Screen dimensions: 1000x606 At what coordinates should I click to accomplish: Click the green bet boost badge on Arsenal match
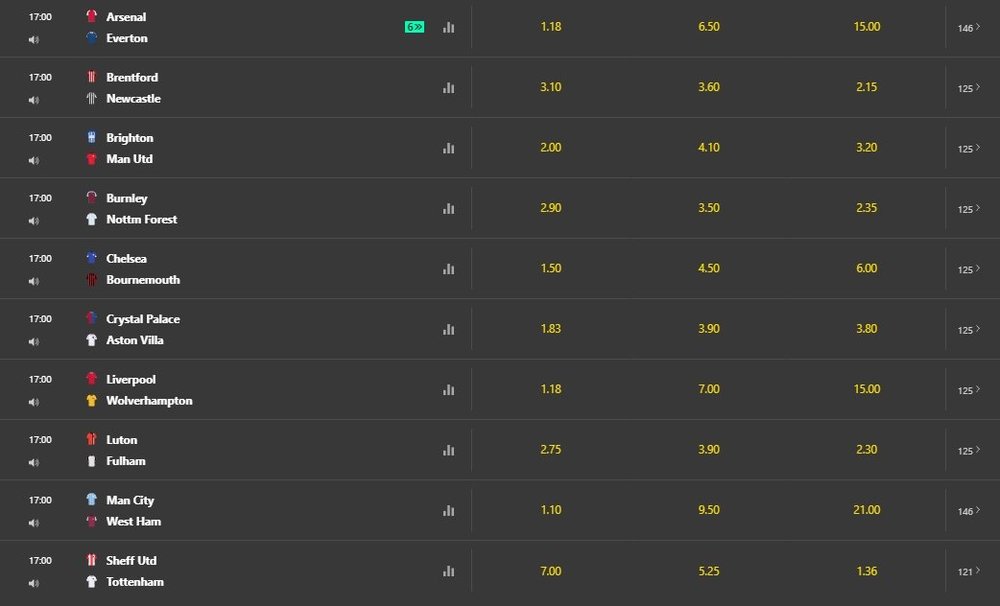(415, 27)
